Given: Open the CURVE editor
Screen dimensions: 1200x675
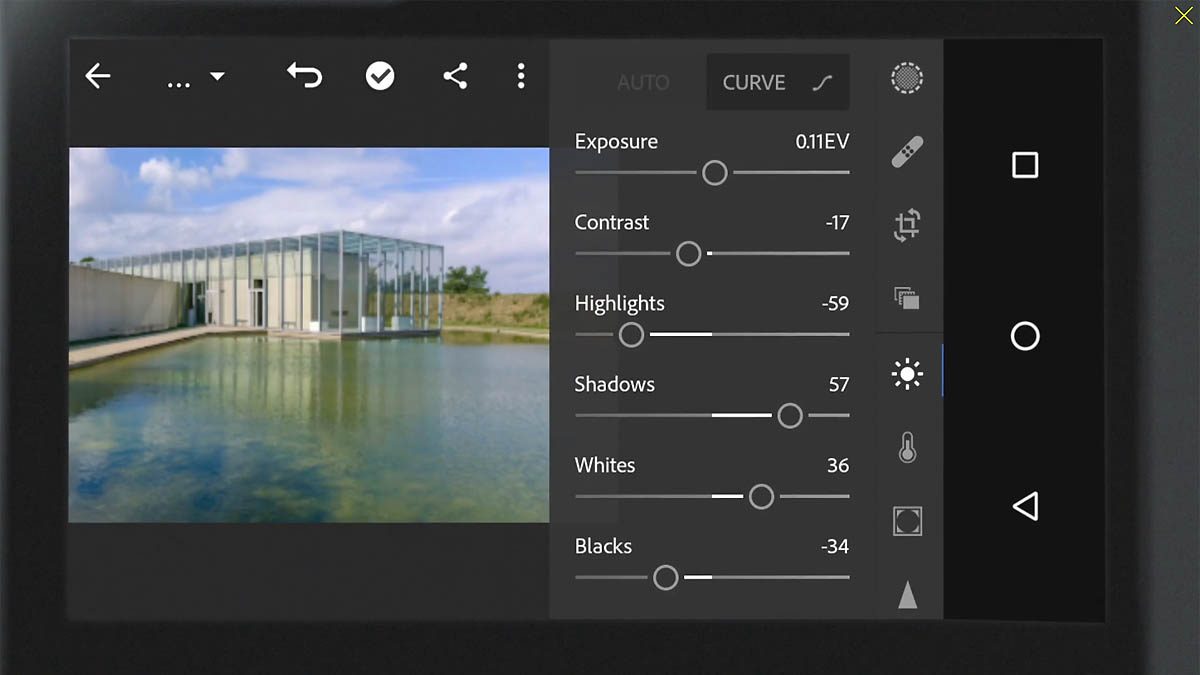Looking at the screenshot, I should coord(778,82).
